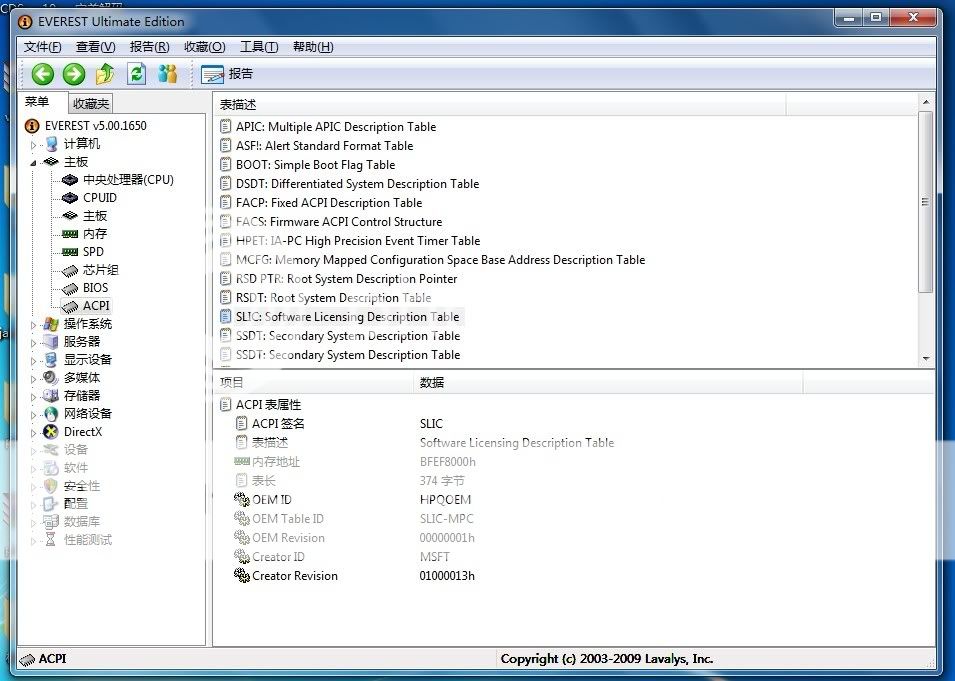Click the Creator Revision gear icon
This screenshot has height=681, width=955.
[242, 576]
